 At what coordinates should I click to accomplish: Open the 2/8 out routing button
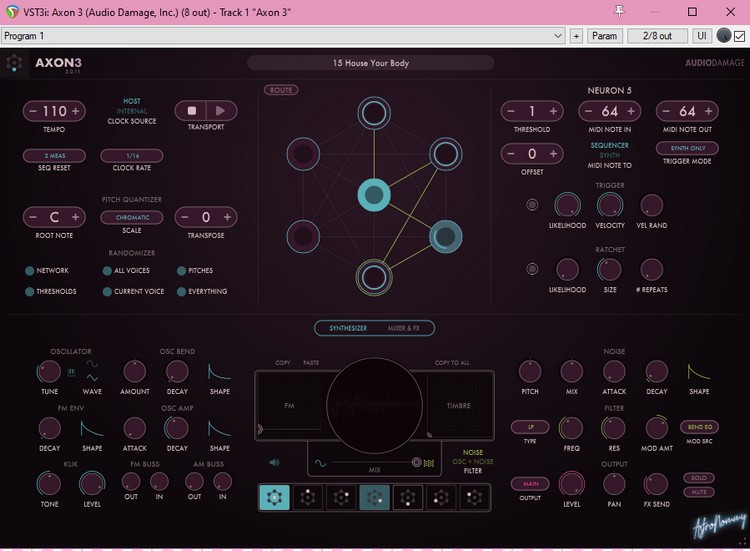657,36
